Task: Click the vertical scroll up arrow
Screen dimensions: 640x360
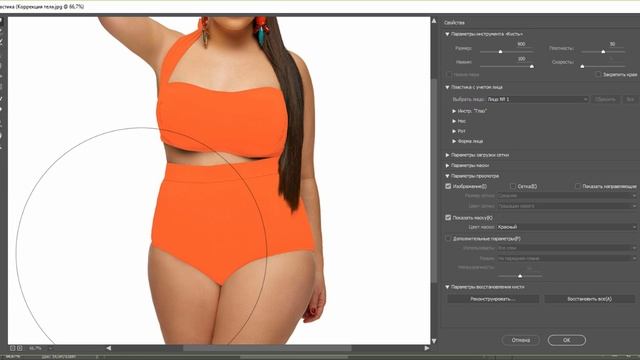Action: (x=434, y=21)
